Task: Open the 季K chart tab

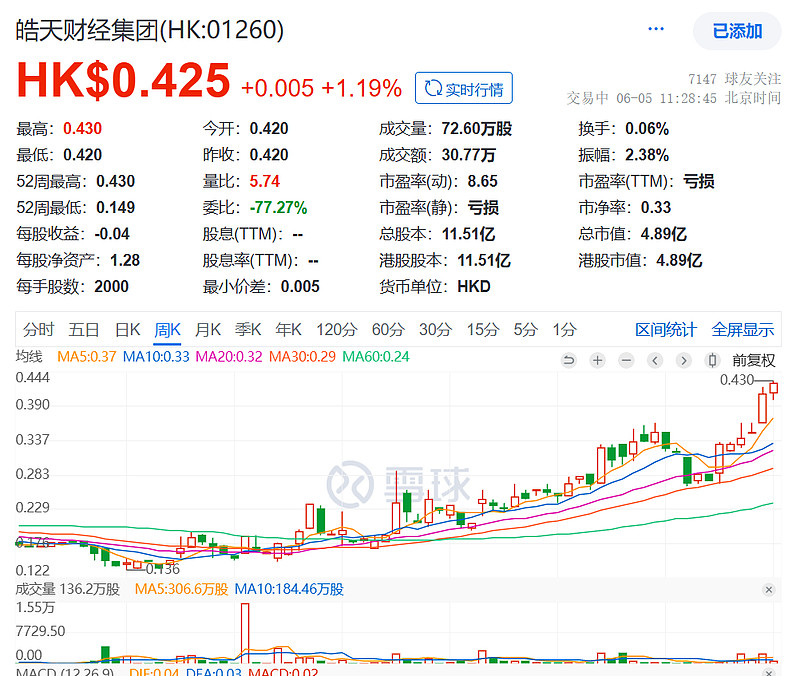Action: 248,330
